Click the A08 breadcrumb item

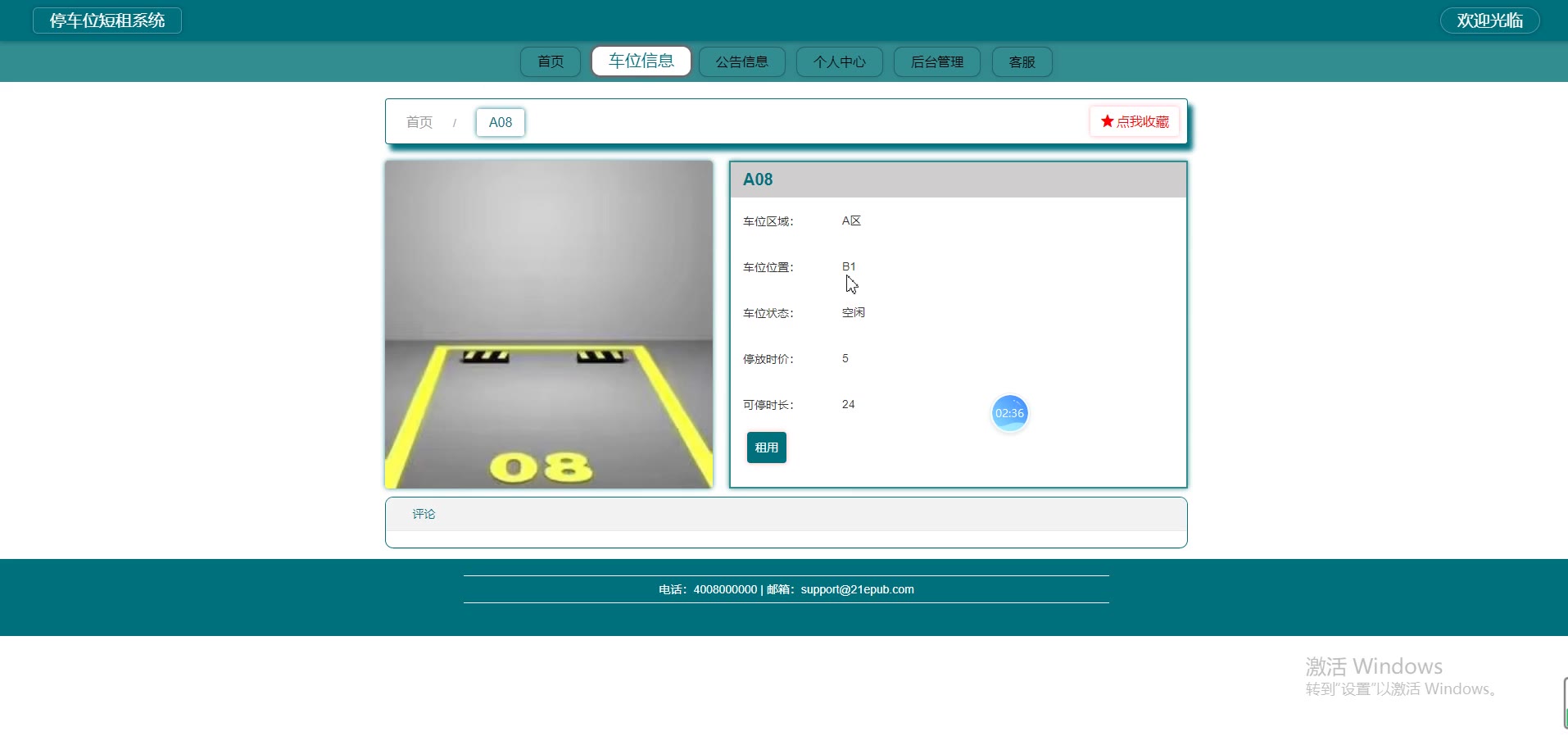pos(501,122)
